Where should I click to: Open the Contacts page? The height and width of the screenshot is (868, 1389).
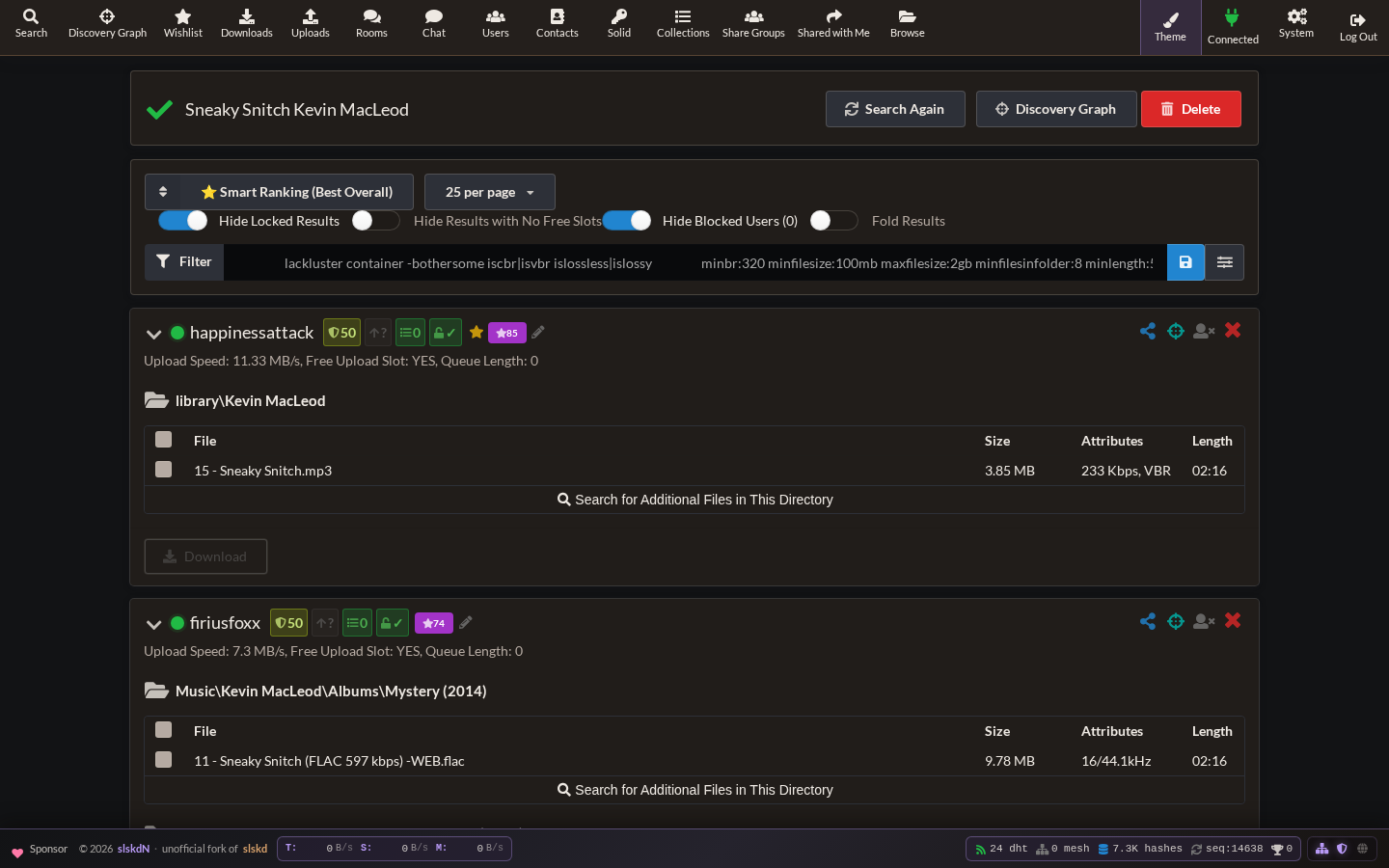point(558,23)
